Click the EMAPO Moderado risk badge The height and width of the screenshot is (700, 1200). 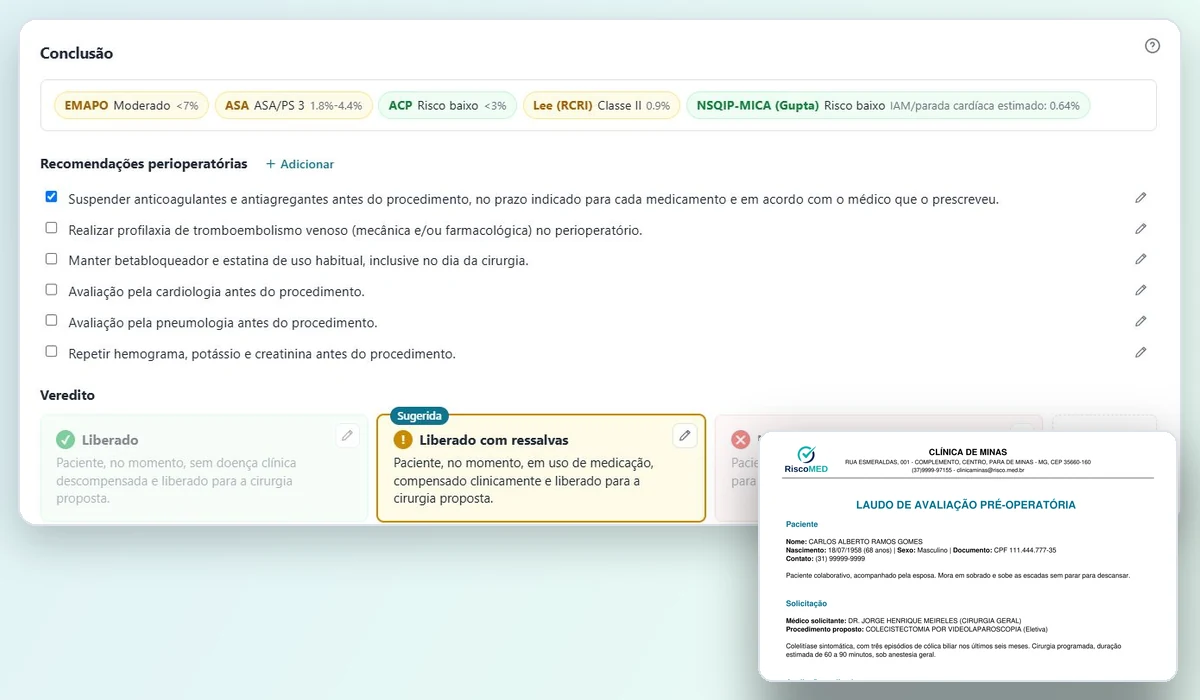(x=131, y=105)
